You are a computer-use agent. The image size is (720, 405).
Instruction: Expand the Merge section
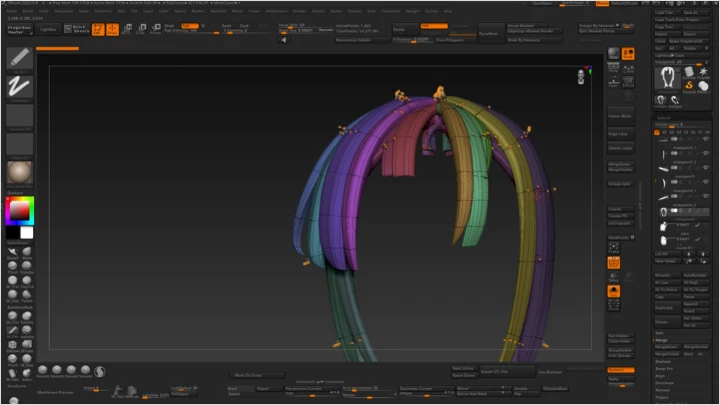(x=662, y=341)
